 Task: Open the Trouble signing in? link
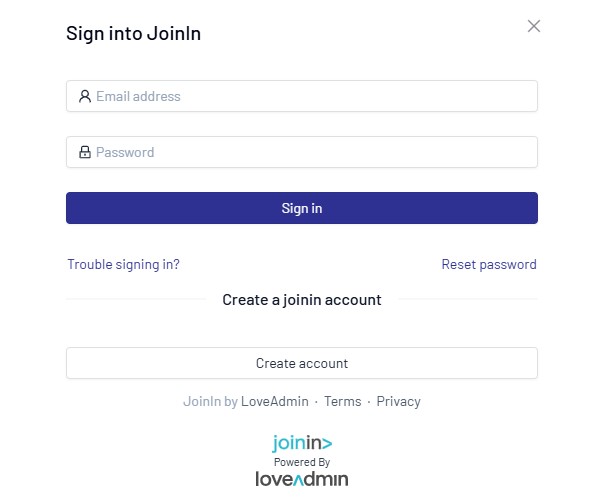click(x=123, y=264)
